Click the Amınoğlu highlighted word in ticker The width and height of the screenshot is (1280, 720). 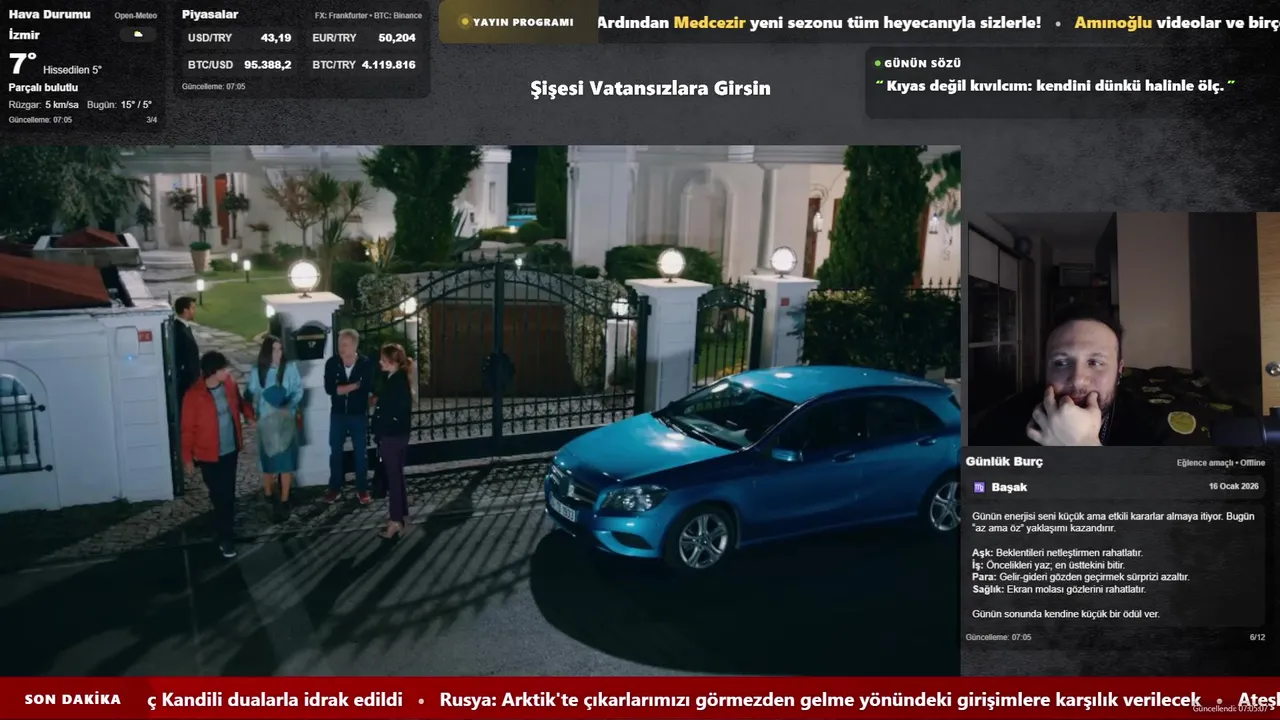pos(1113,22)
